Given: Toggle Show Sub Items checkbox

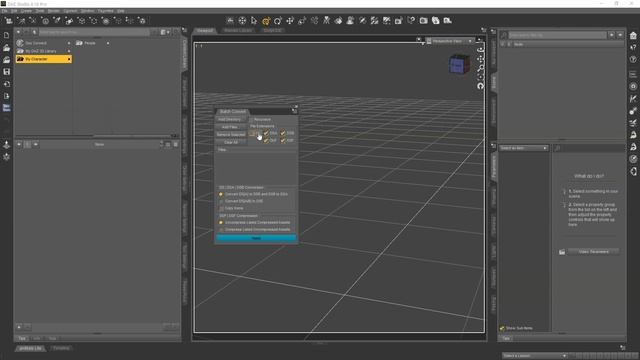Looking at the screenshot, I should (x=502, y=328).
